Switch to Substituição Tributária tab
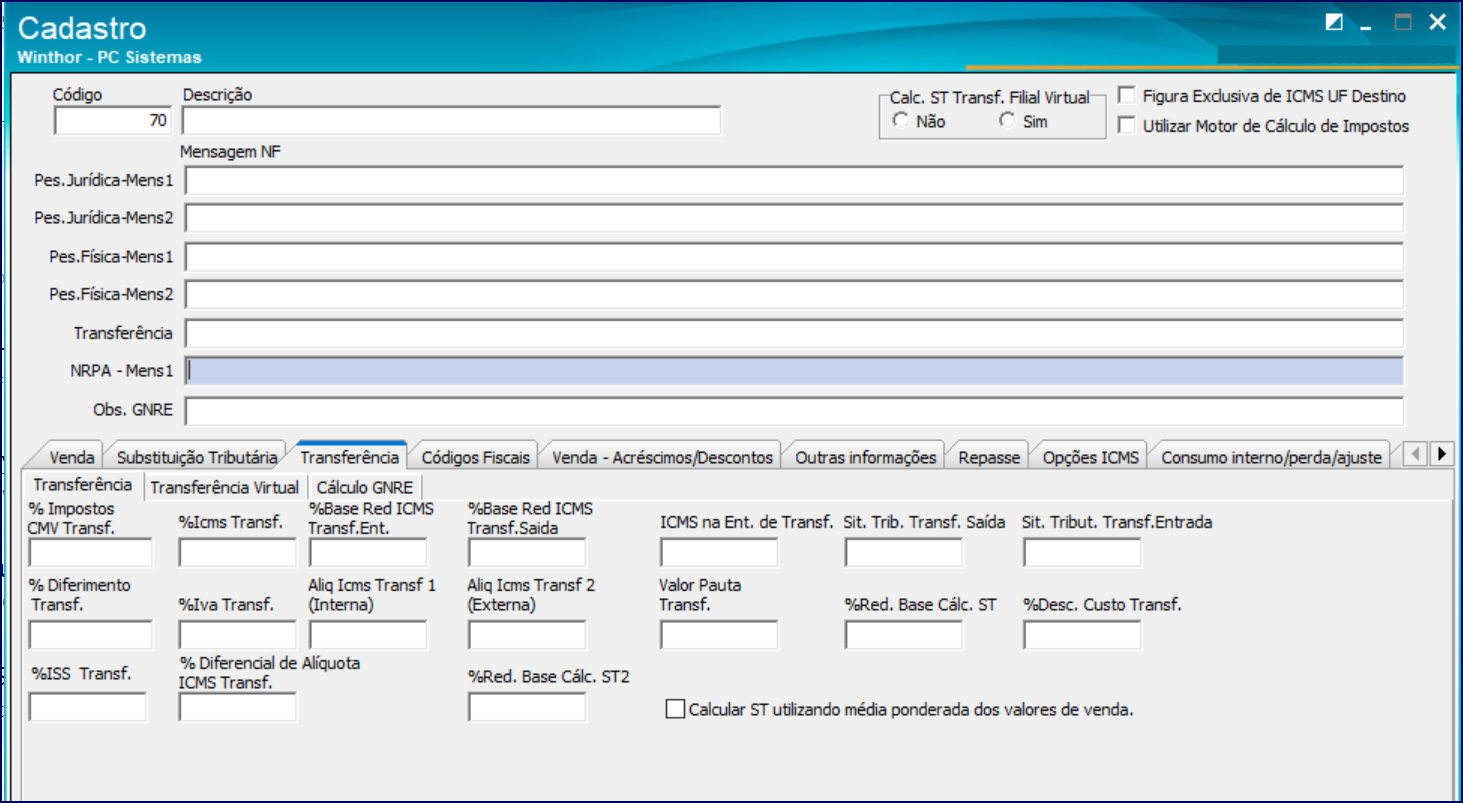 196,457
